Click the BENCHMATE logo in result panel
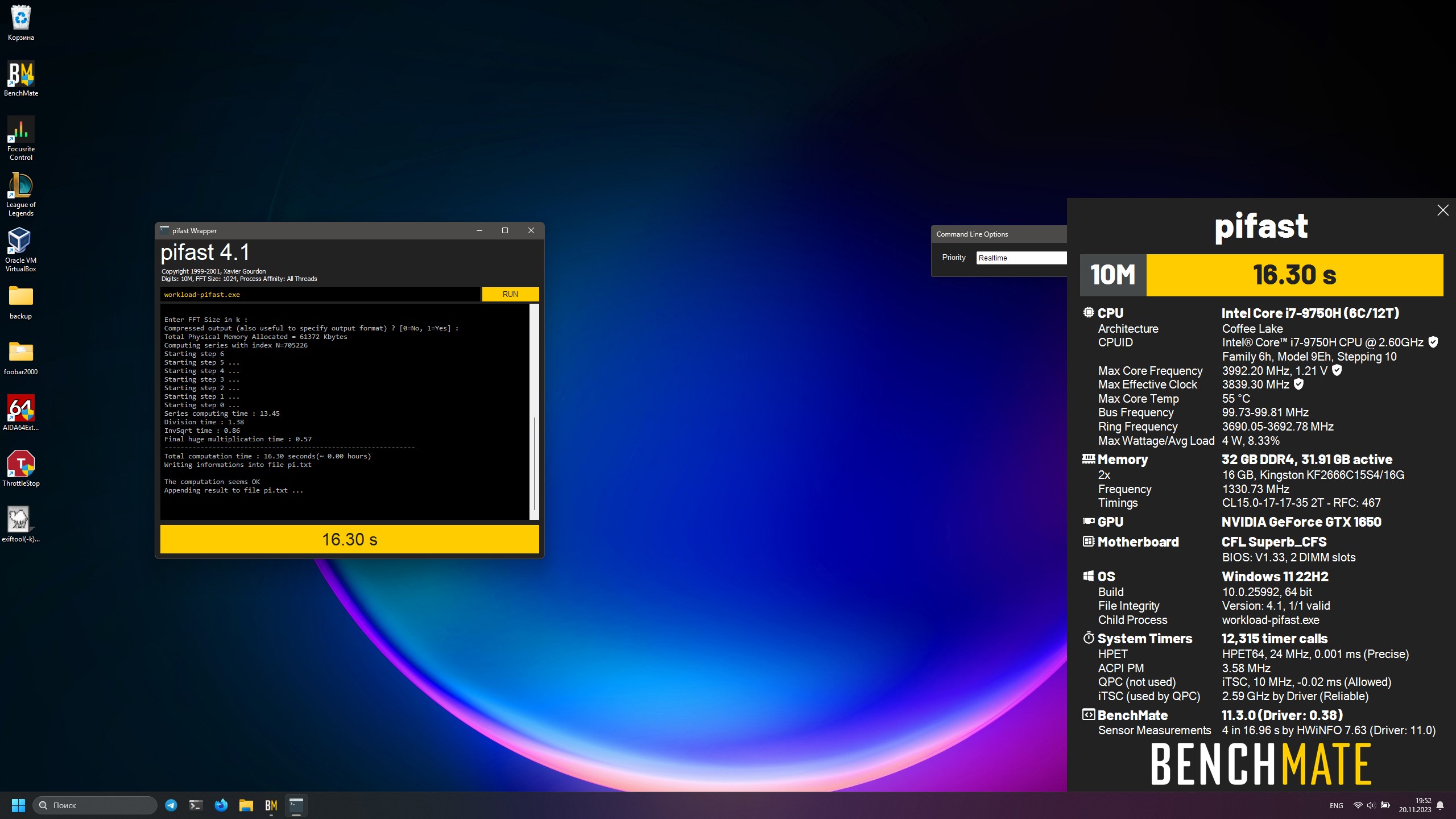 (x=1261, y=765)
